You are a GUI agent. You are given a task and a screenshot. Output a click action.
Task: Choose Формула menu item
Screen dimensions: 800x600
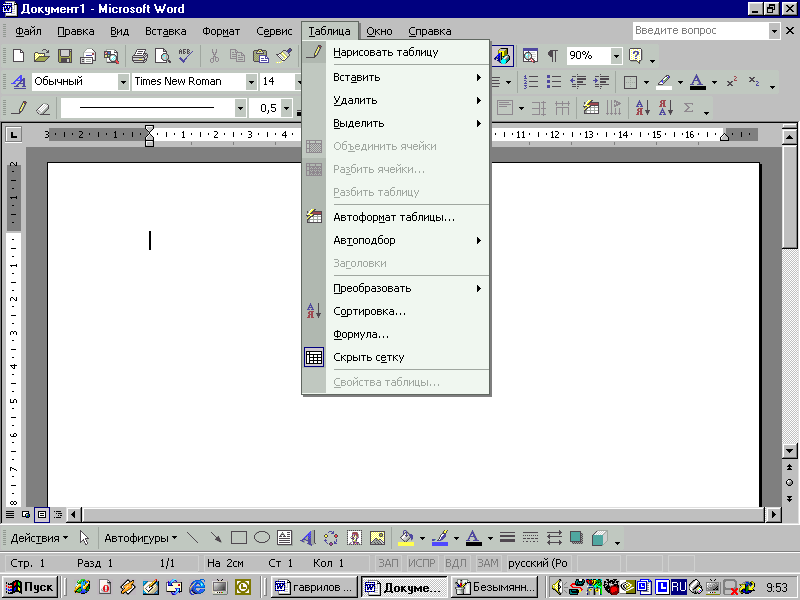(x=396, y=334)
